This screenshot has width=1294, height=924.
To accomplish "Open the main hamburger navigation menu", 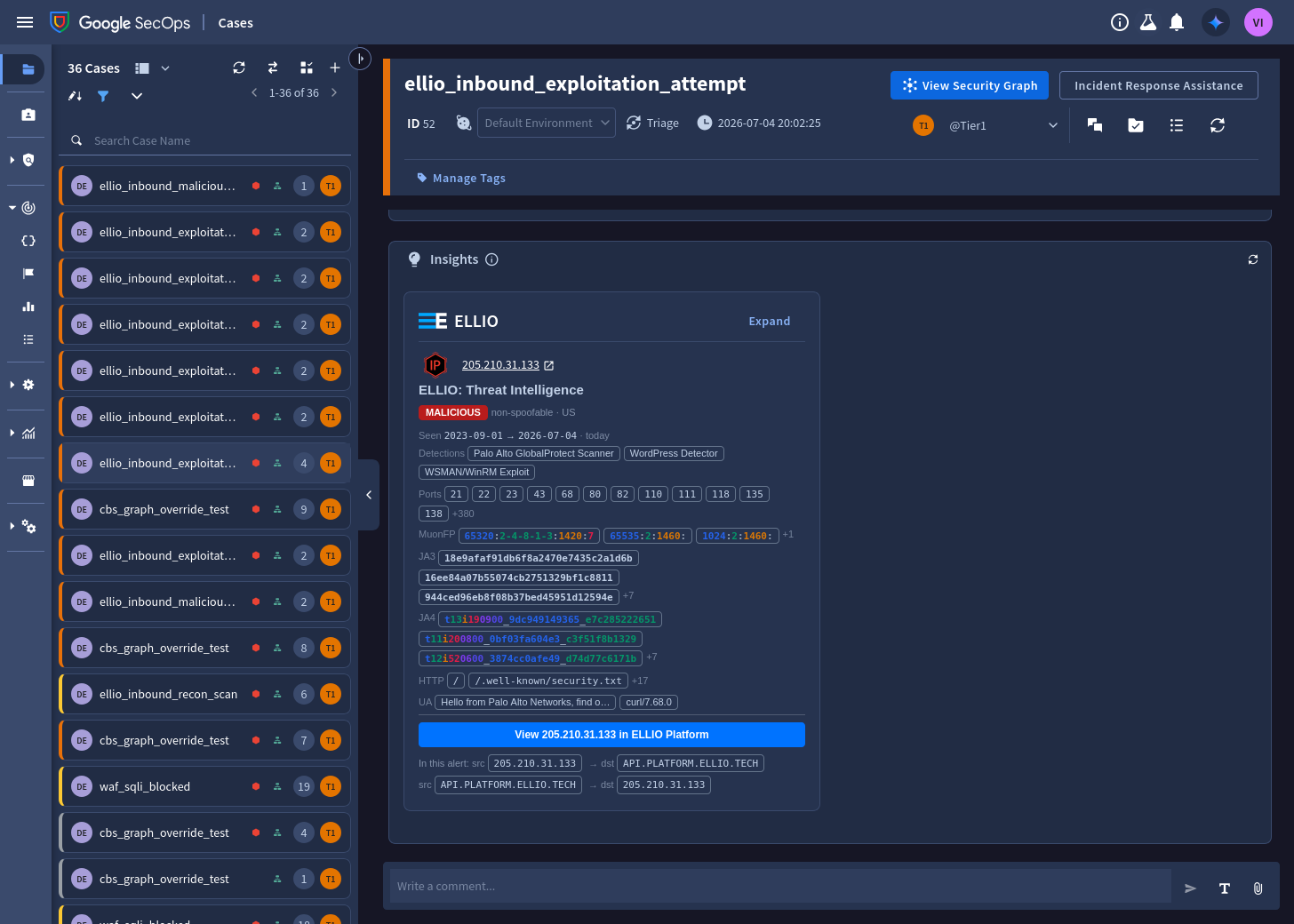I will (25, 22).
